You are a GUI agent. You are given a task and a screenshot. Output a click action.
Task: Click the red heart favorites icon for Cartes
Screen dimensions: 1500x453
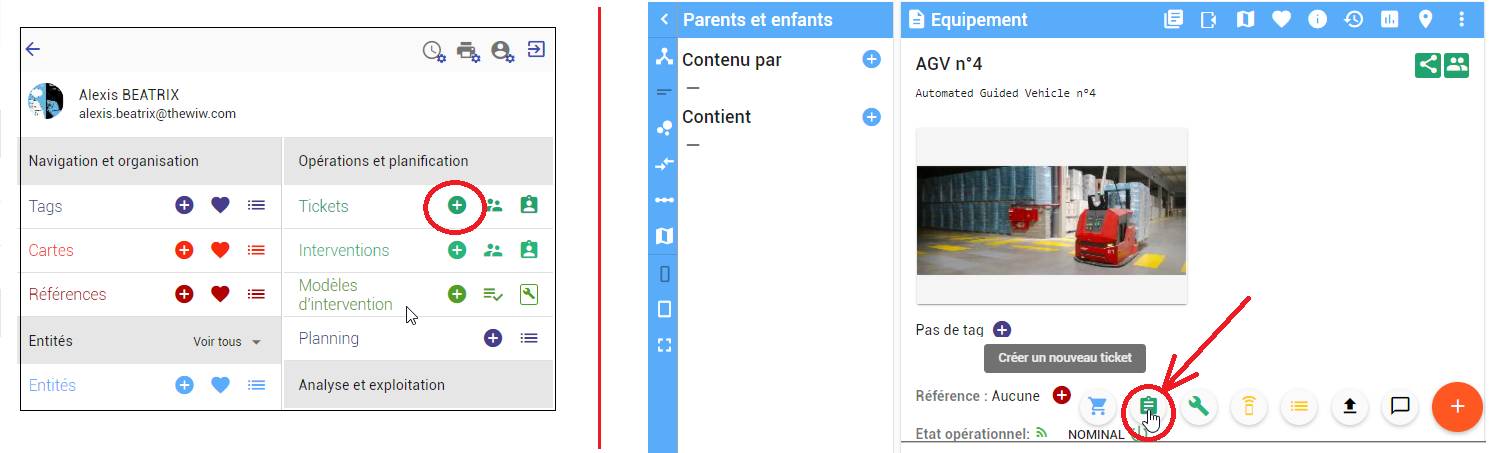[220, 250]
